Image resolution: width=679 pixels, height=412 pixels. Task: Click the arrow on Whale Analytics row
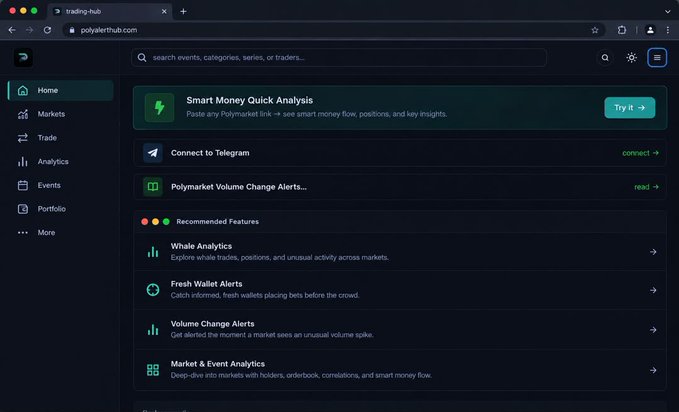tap(653, 252)
